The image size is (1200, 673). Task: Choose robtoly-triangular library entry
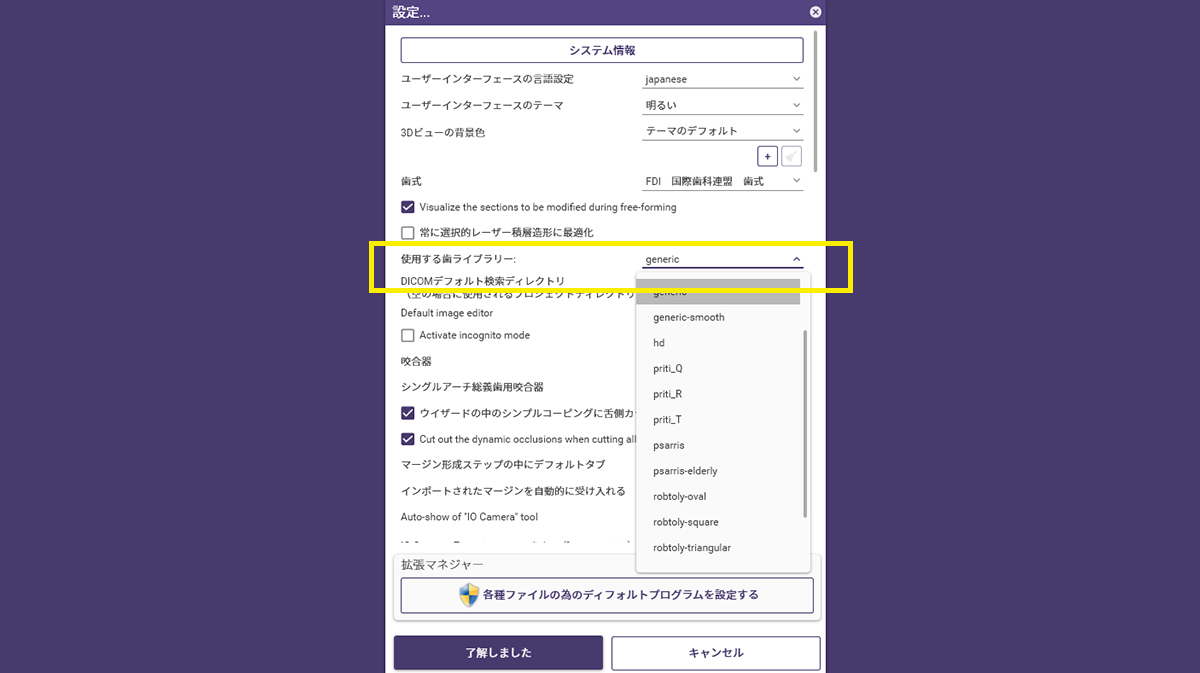(x=692, y=548)
